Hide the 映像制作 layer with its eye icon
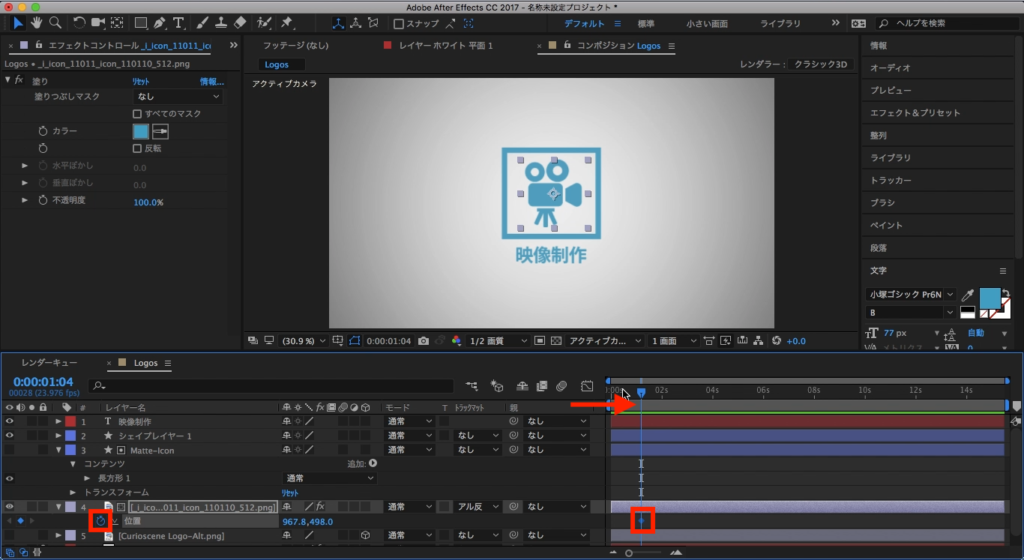Viewport: 1024px width, 560px height. [x=9, y=422]
